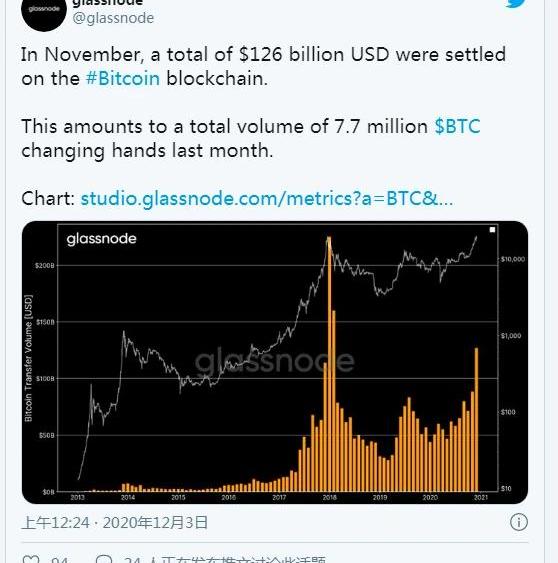The width and height of the screenshot is (558, 563).
Task: Open the glassnode profile avatar
Action: [x=44, y=12]
